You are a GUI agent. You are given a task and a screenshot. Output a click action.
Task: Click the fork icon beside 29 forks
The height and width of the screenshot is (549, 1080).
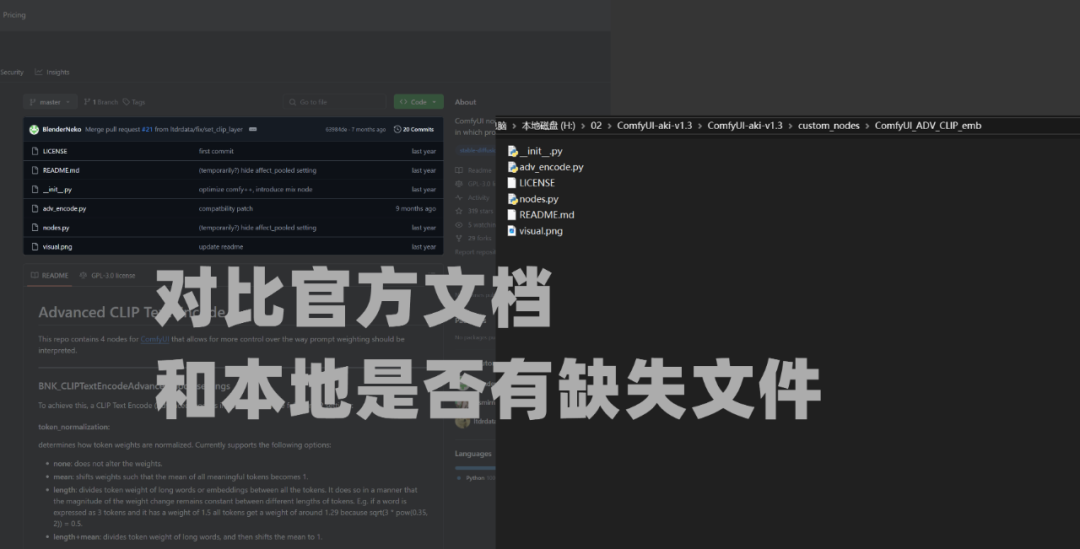[459, 238]
